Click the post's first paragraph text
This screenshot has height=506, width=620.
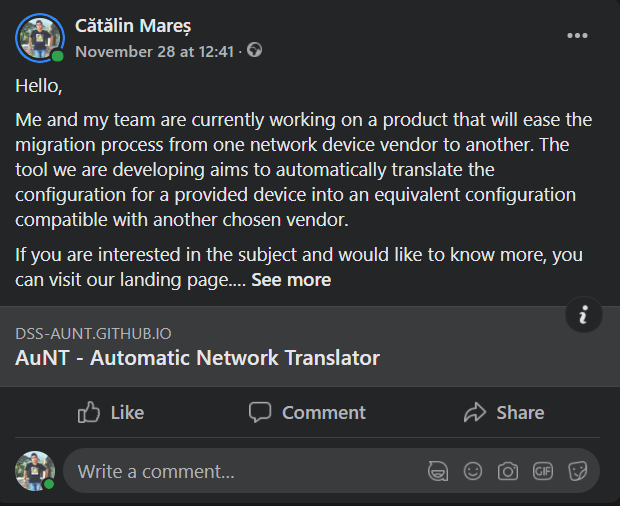(x=300, y=170)
